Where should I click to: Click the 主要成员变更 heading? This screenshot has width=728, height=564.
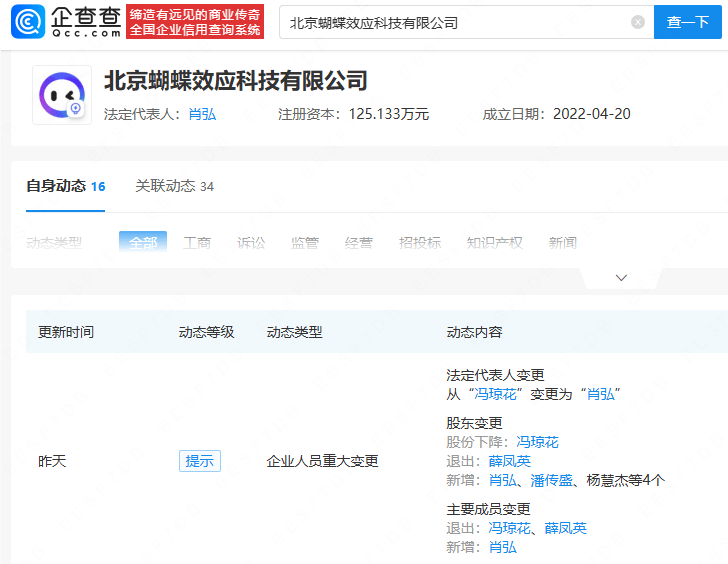point(488,509)
